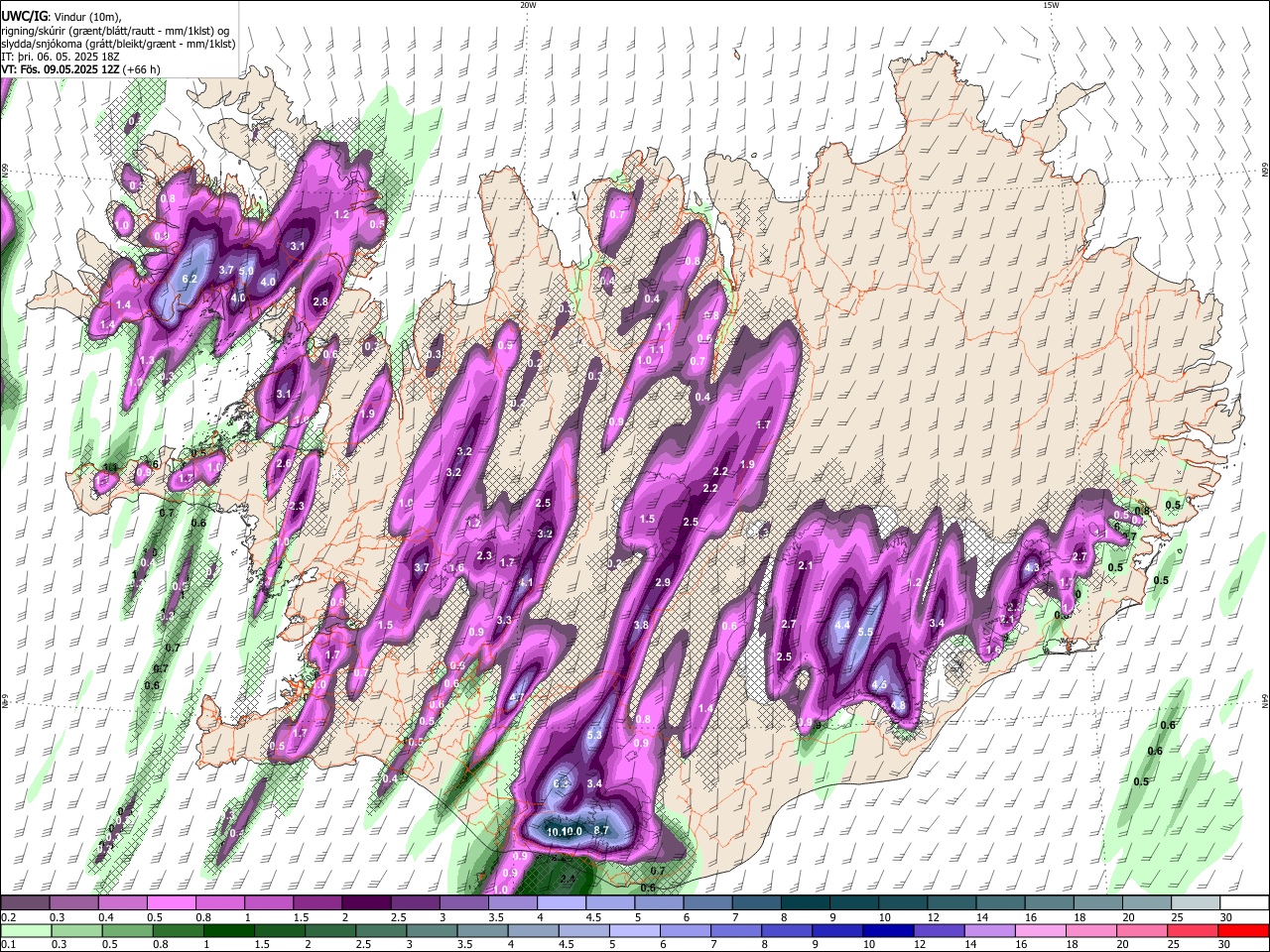Click the '4.3' precipitation value in the east
This screenshot has width=1270, height=952.
point(1031,567)
